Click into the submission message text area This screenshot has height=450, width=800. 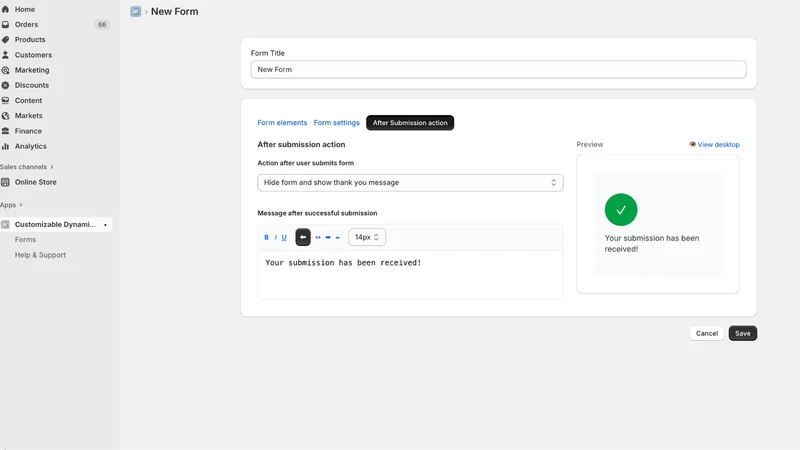pos(410,274)
